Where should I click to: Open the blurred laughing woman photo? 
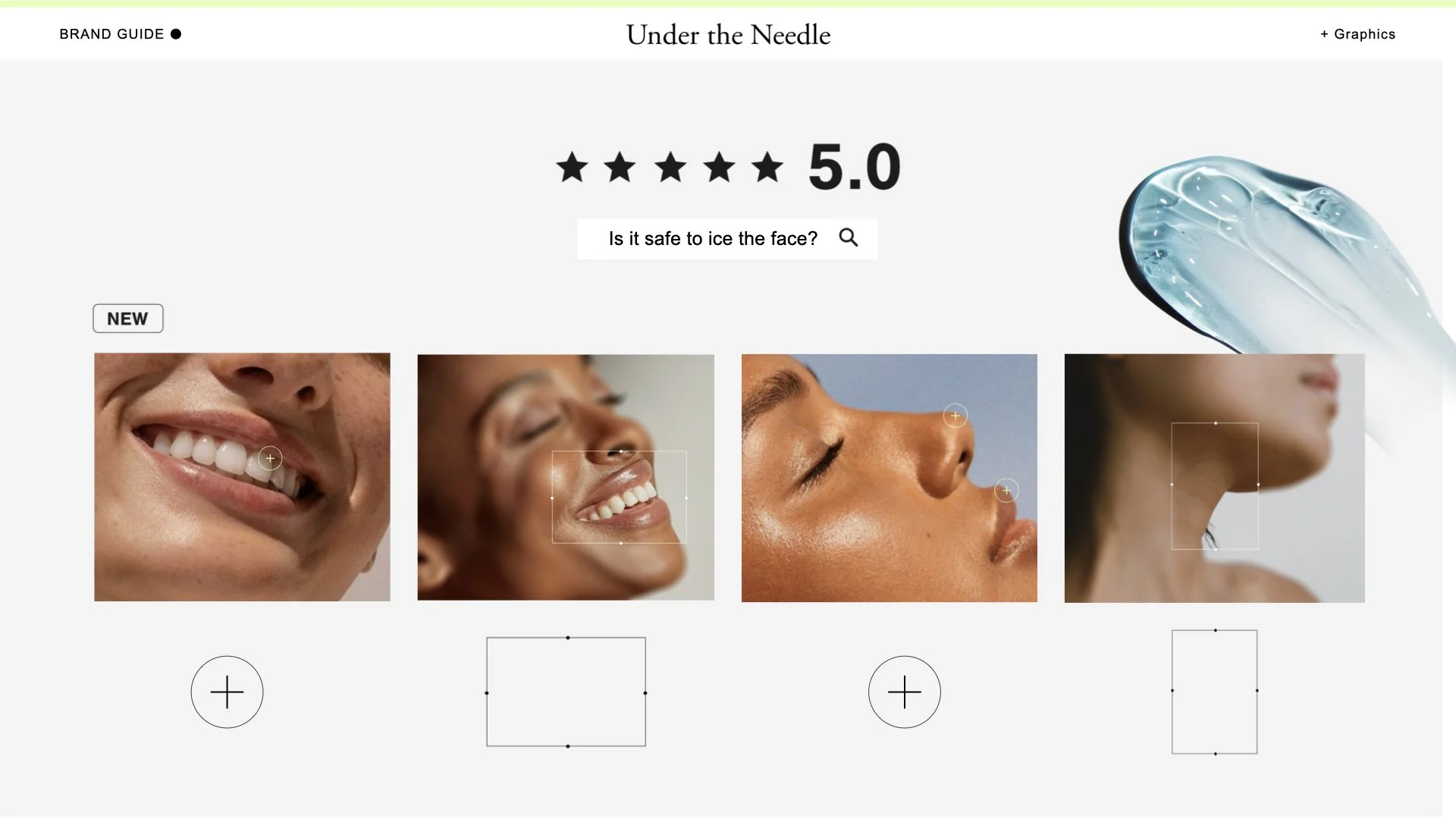pyautogui.click(x=566, y=478)
